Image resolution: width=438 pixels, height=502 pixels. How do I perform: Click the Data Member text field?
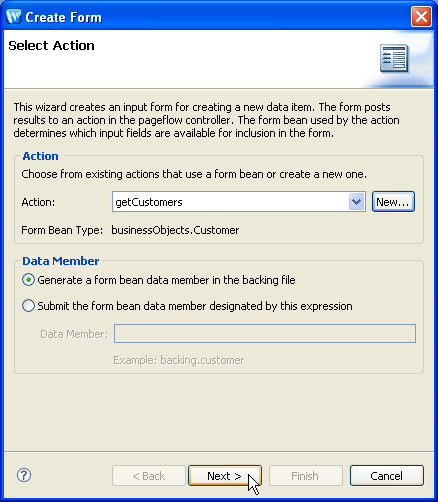point(265,333)
